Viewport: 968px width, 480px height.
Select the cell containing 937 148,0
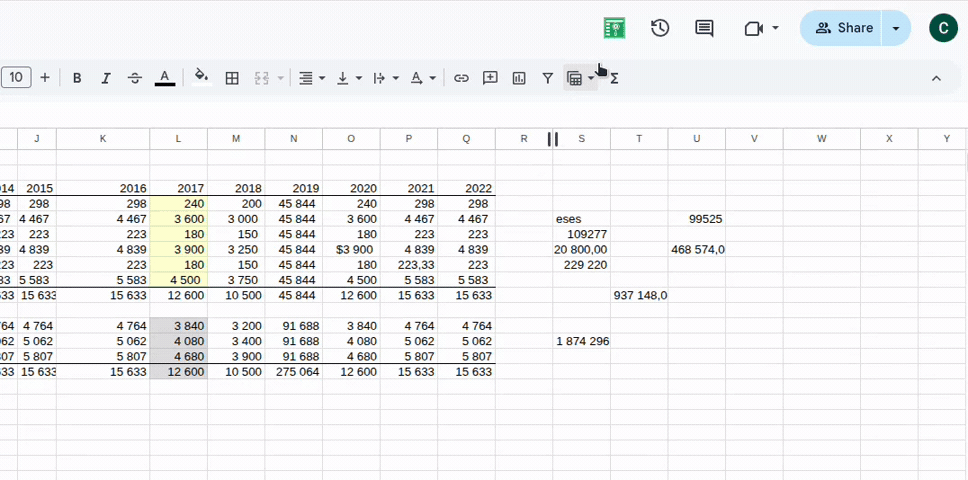(639, 296)
